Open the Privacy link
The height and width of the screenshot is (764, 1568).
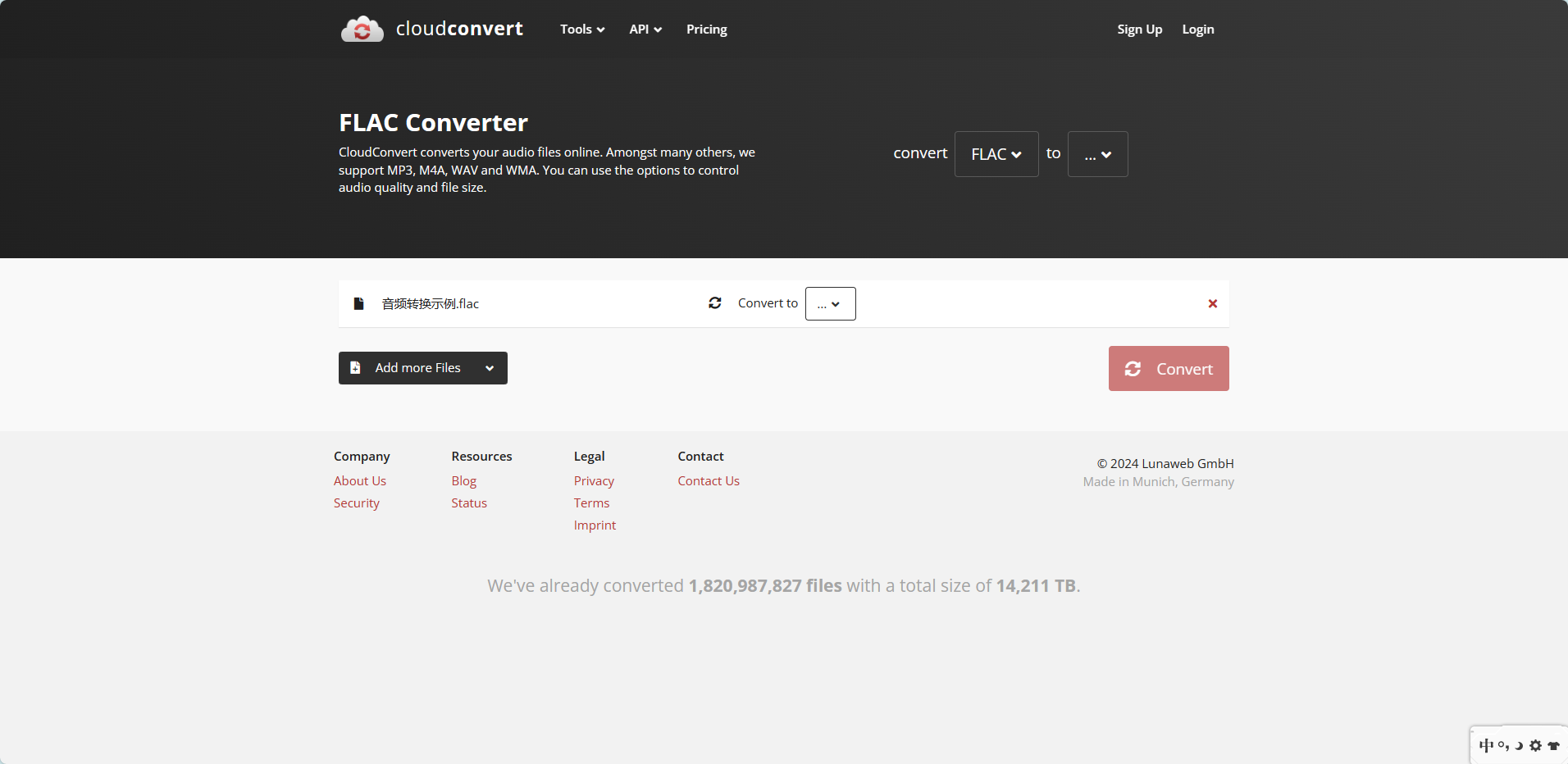click(594, 481)
